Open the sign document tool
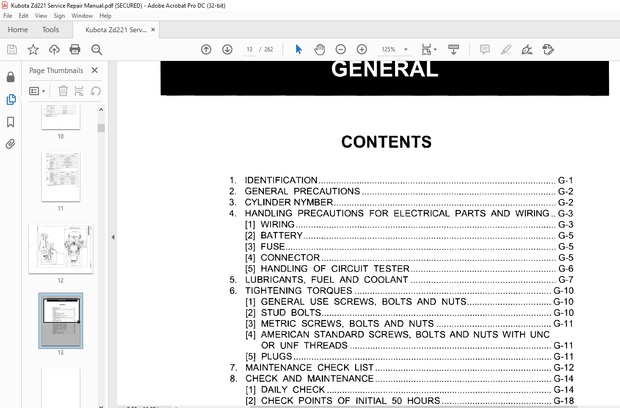The image size is (620, 408). point(527,49)
